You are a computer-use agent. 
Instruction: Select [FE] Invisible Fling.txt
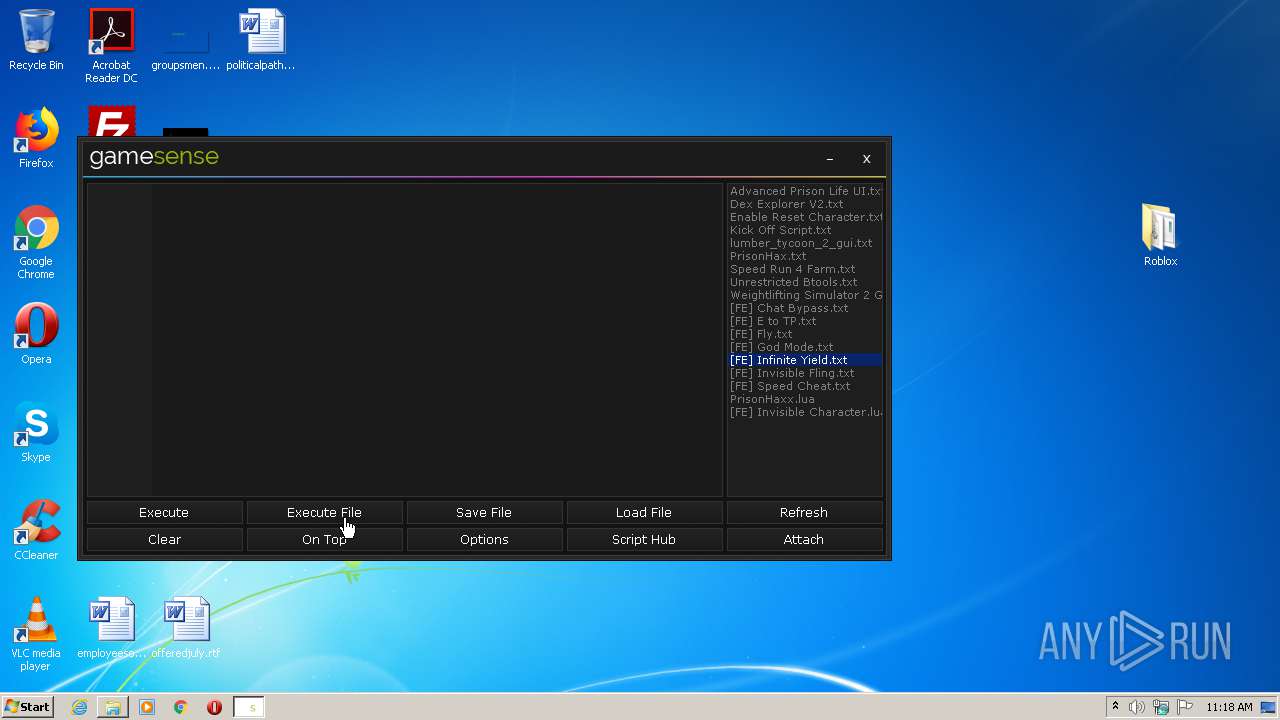(805, 373)
